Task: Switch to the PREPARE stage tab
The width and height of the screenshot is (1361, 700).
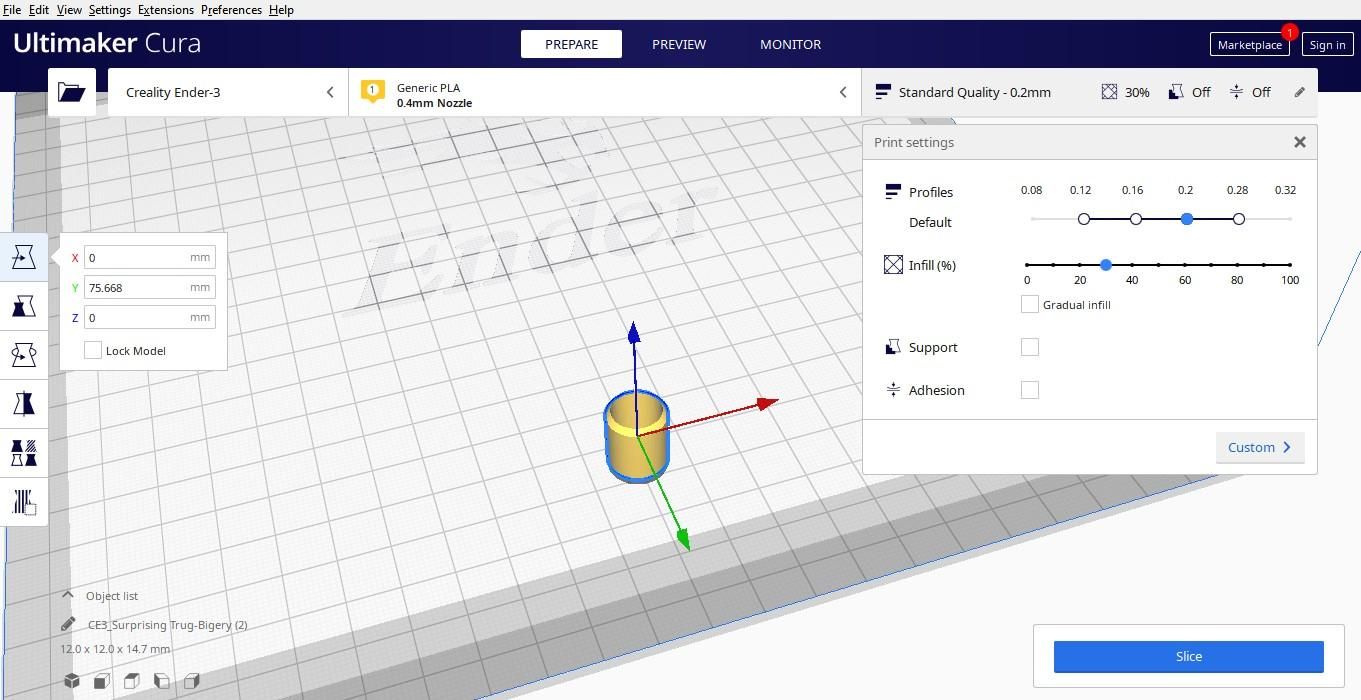Action: pos(571,44)
